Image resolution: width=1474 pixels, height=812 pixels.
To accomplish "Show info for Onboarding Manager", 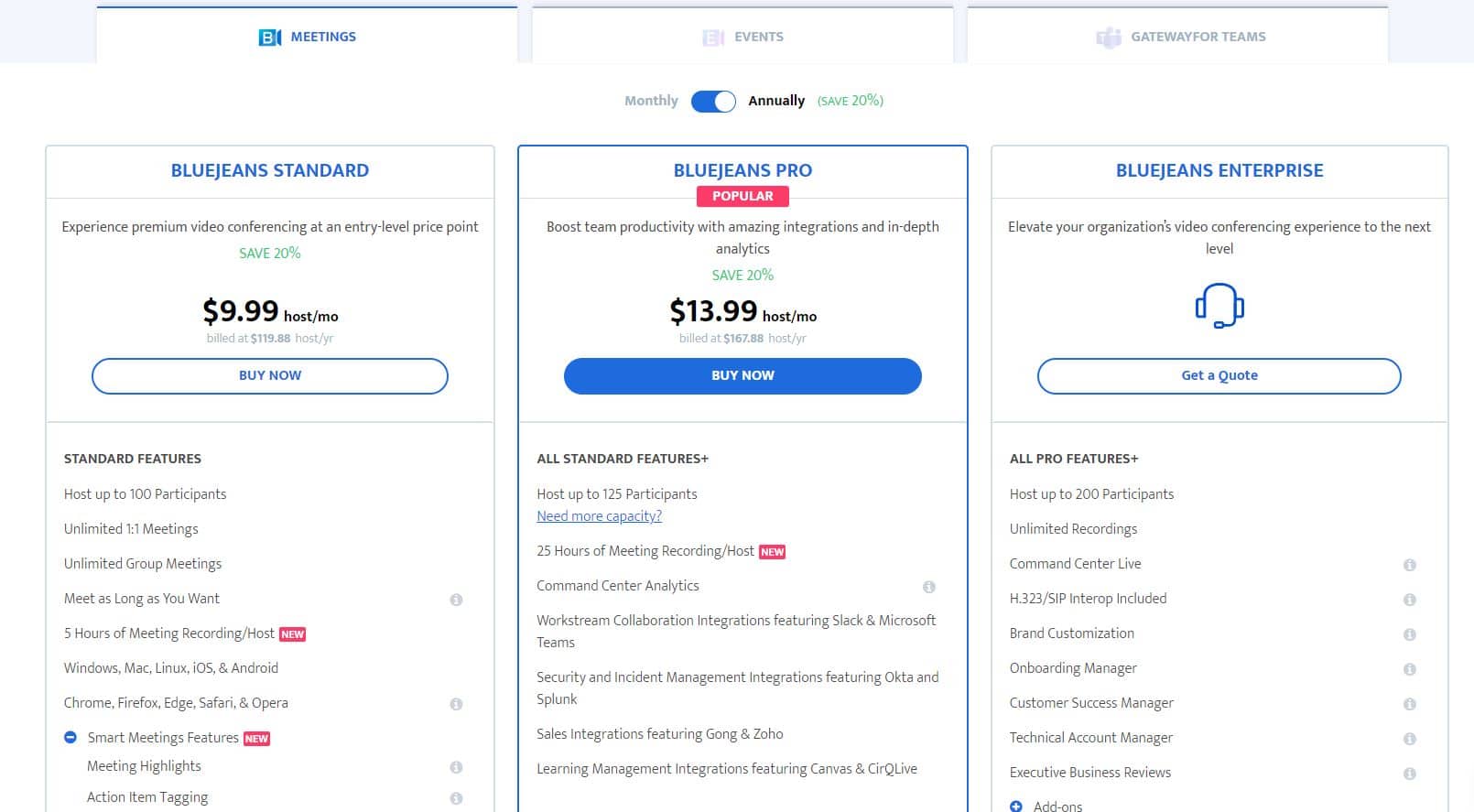I will pos(1410,669).
